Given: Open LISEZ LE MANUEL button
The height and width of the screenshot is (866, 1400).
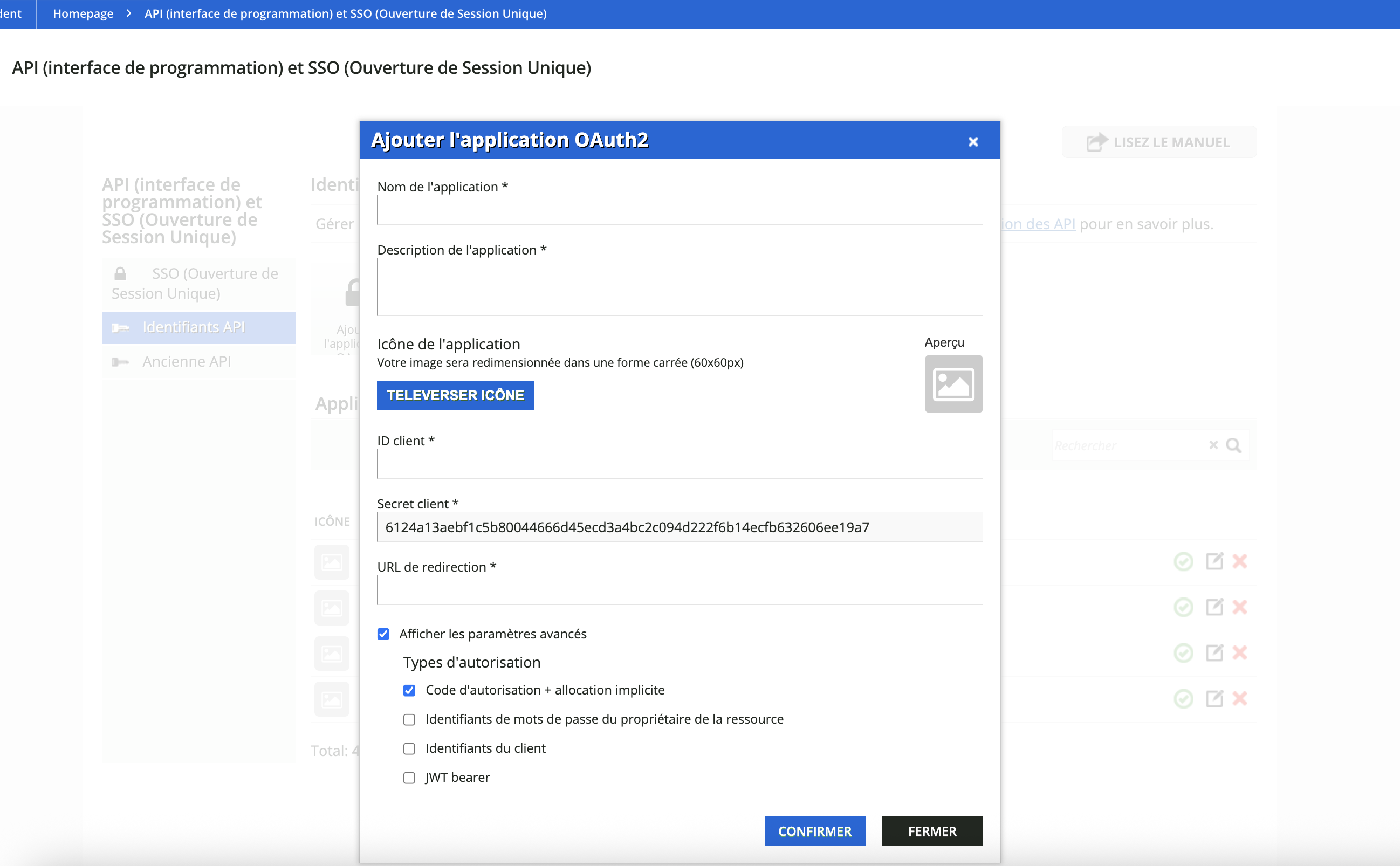Looking at the screenshot, I should [1159, 142].
